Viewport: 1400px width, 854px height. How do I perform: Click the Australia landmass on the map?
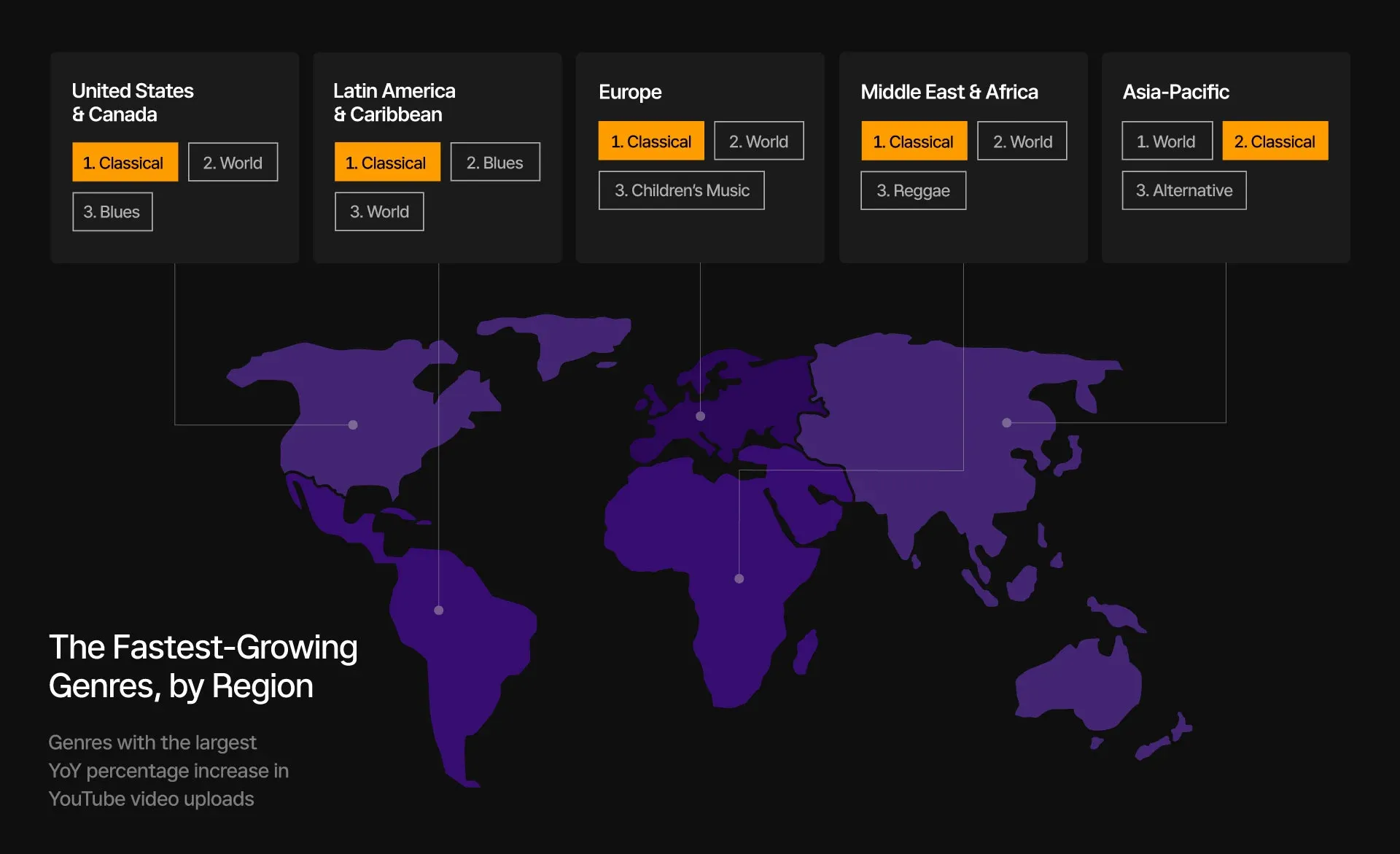coord(1081,682)
